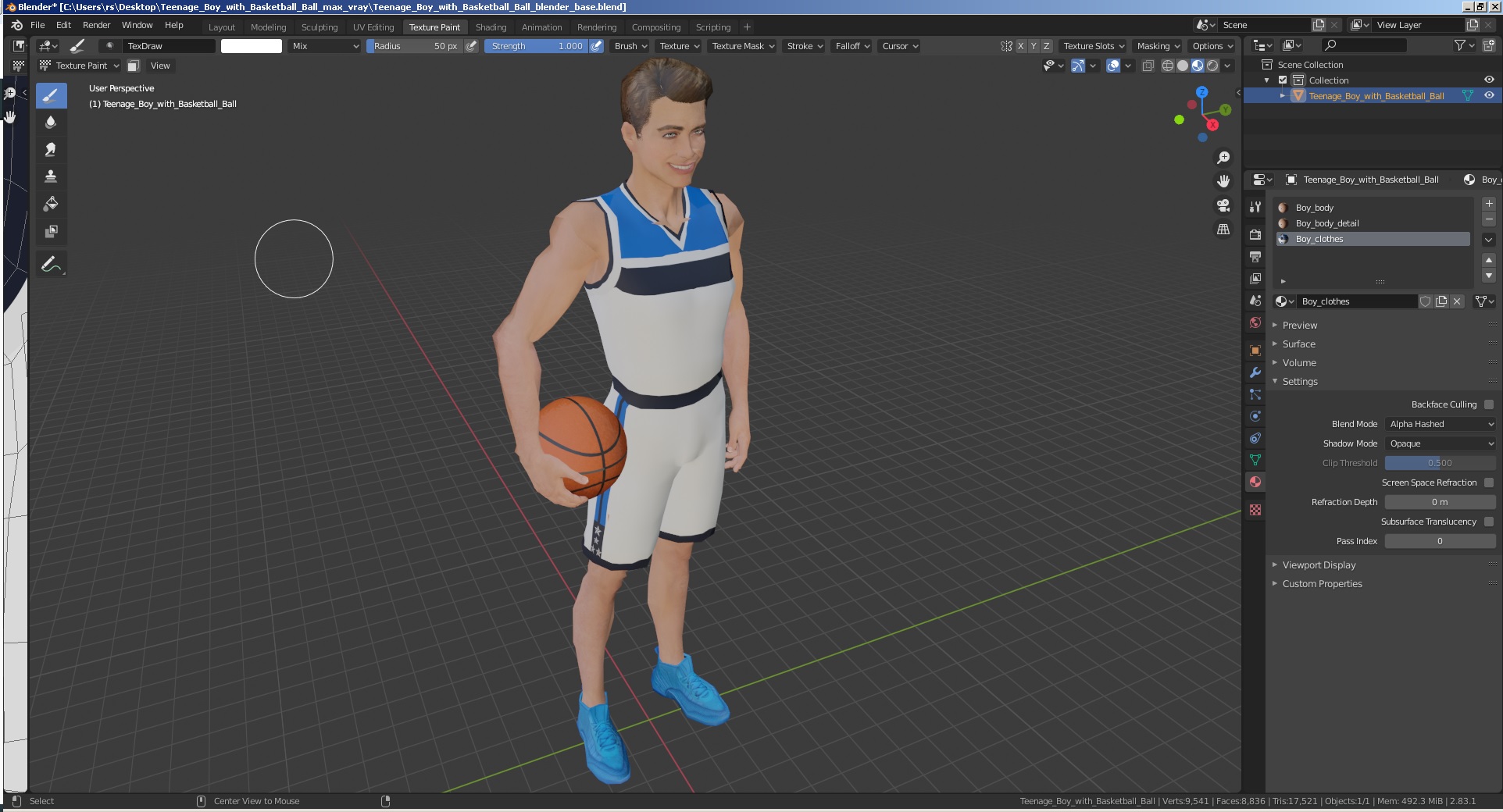Screen dimensions: 1503x812
Task: Open the Render properties tab
Action: pyautogui.click(x=1255, y=235)
